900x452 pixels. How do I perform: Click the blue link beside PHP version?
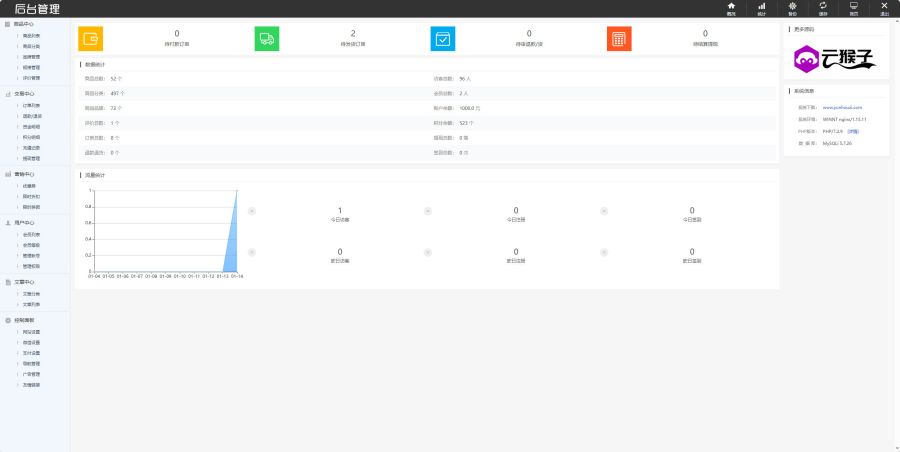tap(852, 131)
